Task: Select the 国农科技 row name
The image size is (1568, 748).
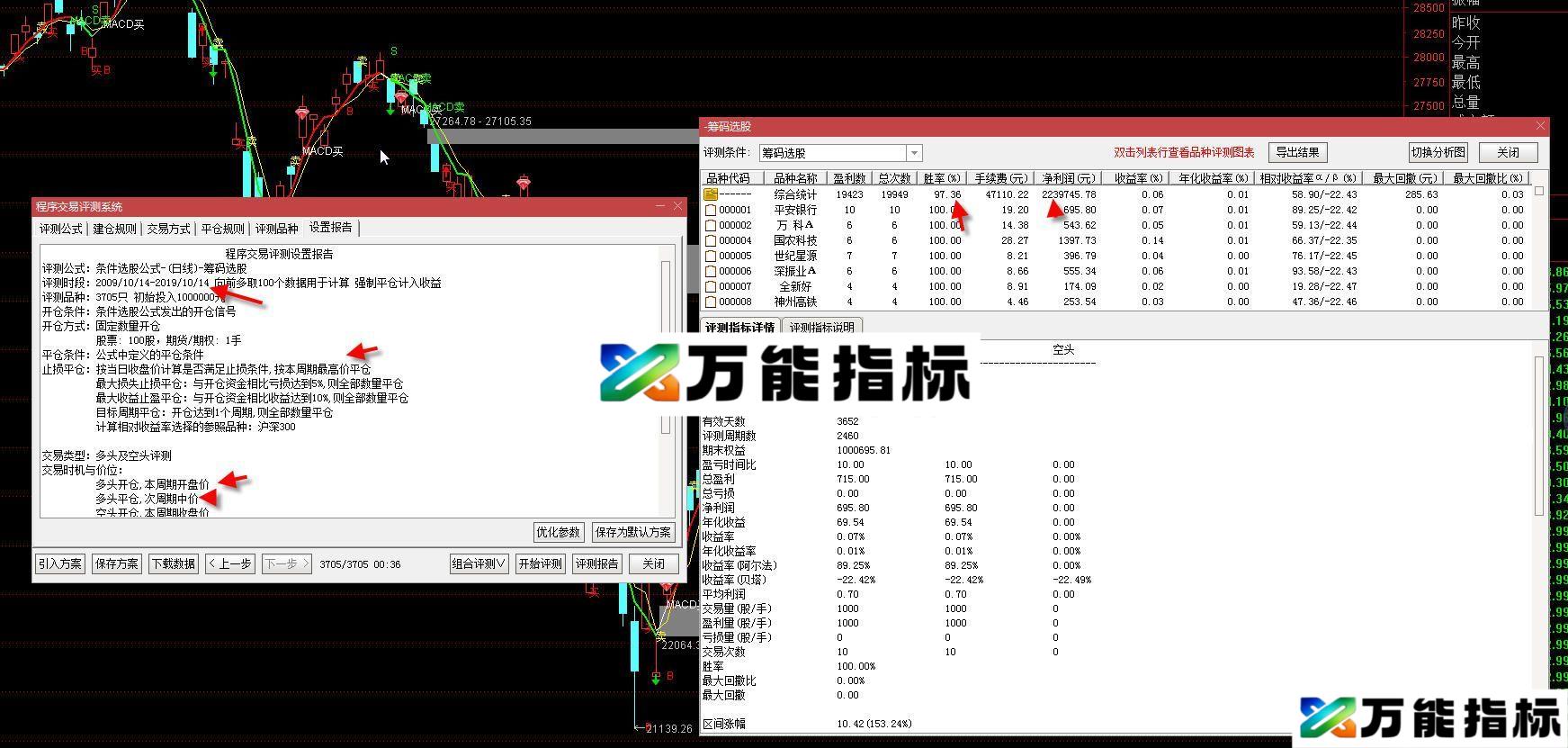Action: [795, 240]
